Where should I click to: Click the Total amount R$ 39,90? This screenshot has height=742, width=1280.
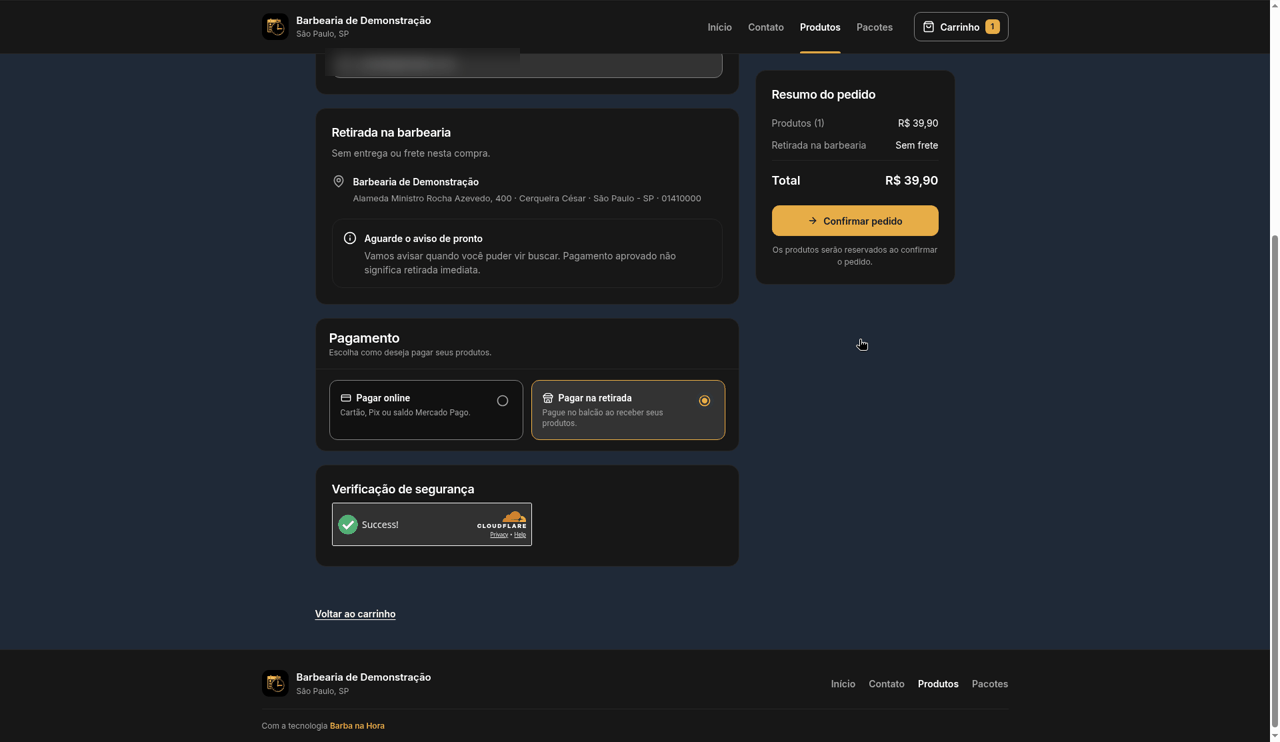[911, 181]
